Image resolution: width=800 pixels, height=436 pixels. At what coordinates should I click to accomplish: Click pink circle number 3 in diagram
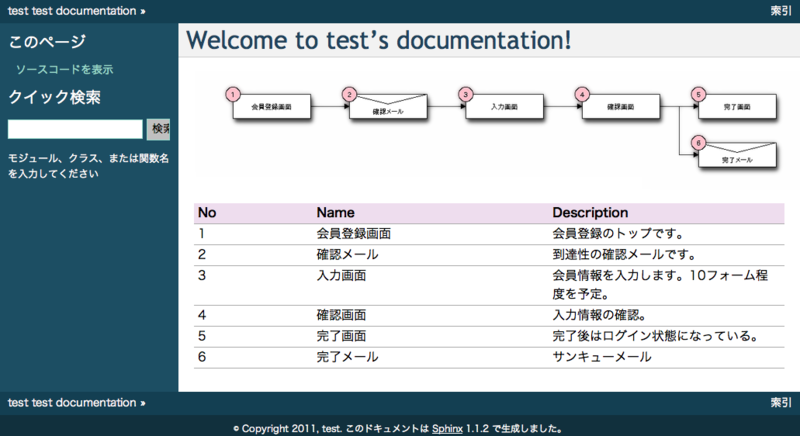pyautogui.click(x=465, y=94)
